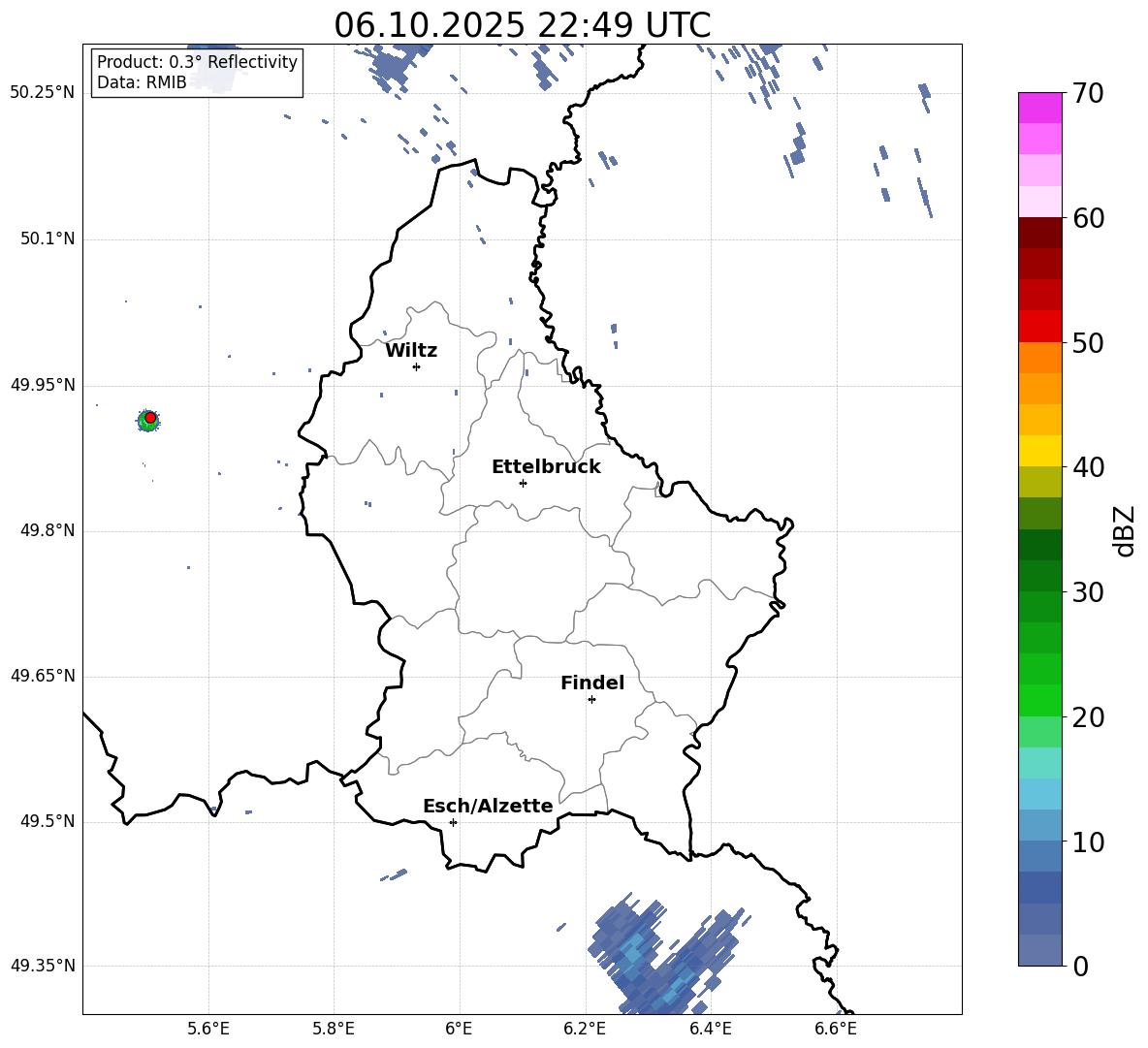
Task: Click the 50.1°N latitude label
Action: coord(47,239)
